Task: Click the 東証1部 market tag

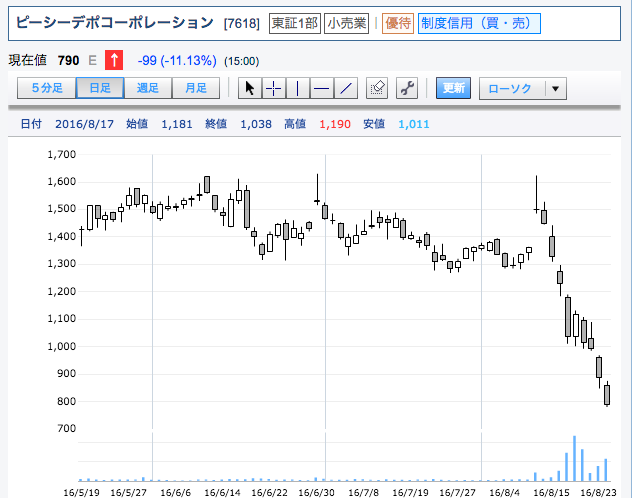Action: coord(295,23)
